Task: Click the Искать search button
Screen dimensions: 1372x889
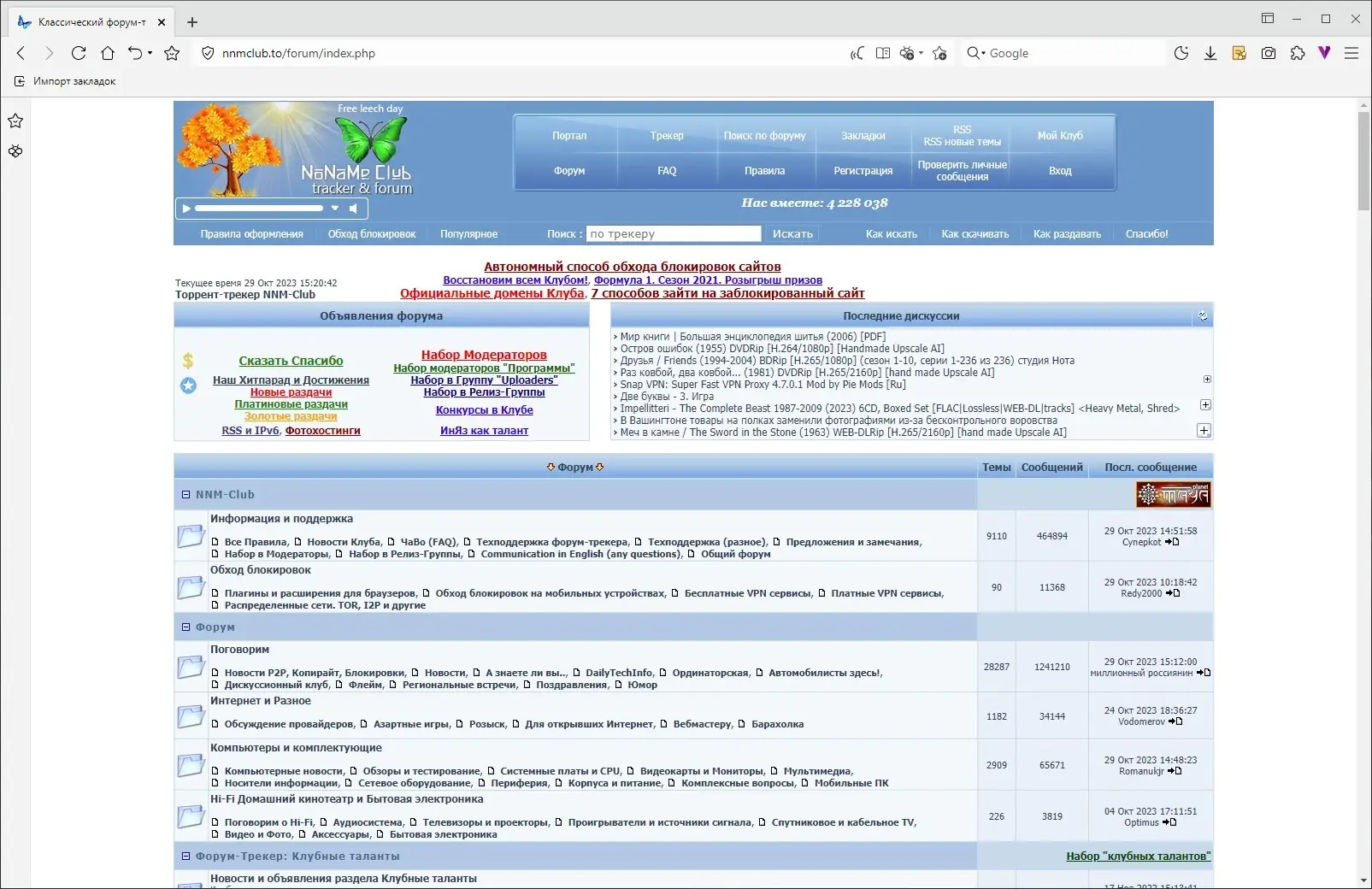Action: [x=792, y=233]
